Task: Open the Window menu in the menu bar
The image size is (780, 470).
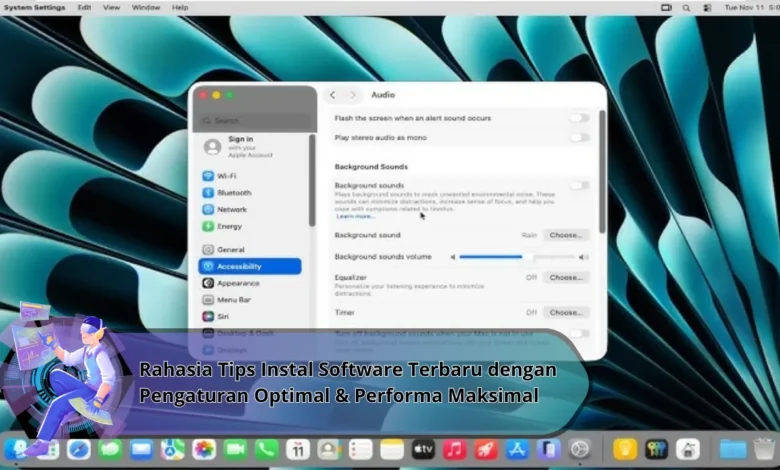Action: click(146, 7)
